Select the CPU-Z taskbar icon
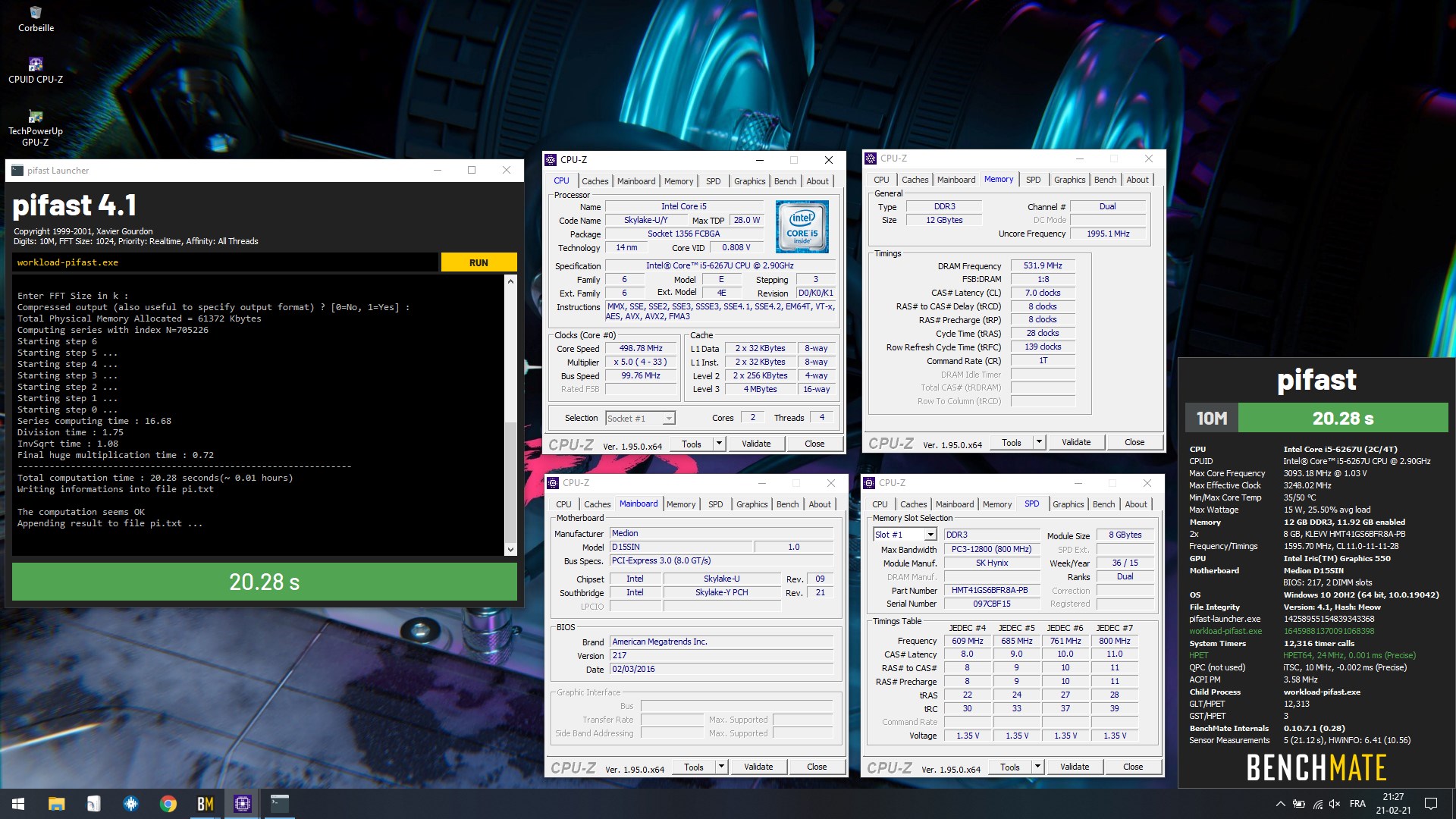This screenshot has height=819, width=1456. (243, 804)
